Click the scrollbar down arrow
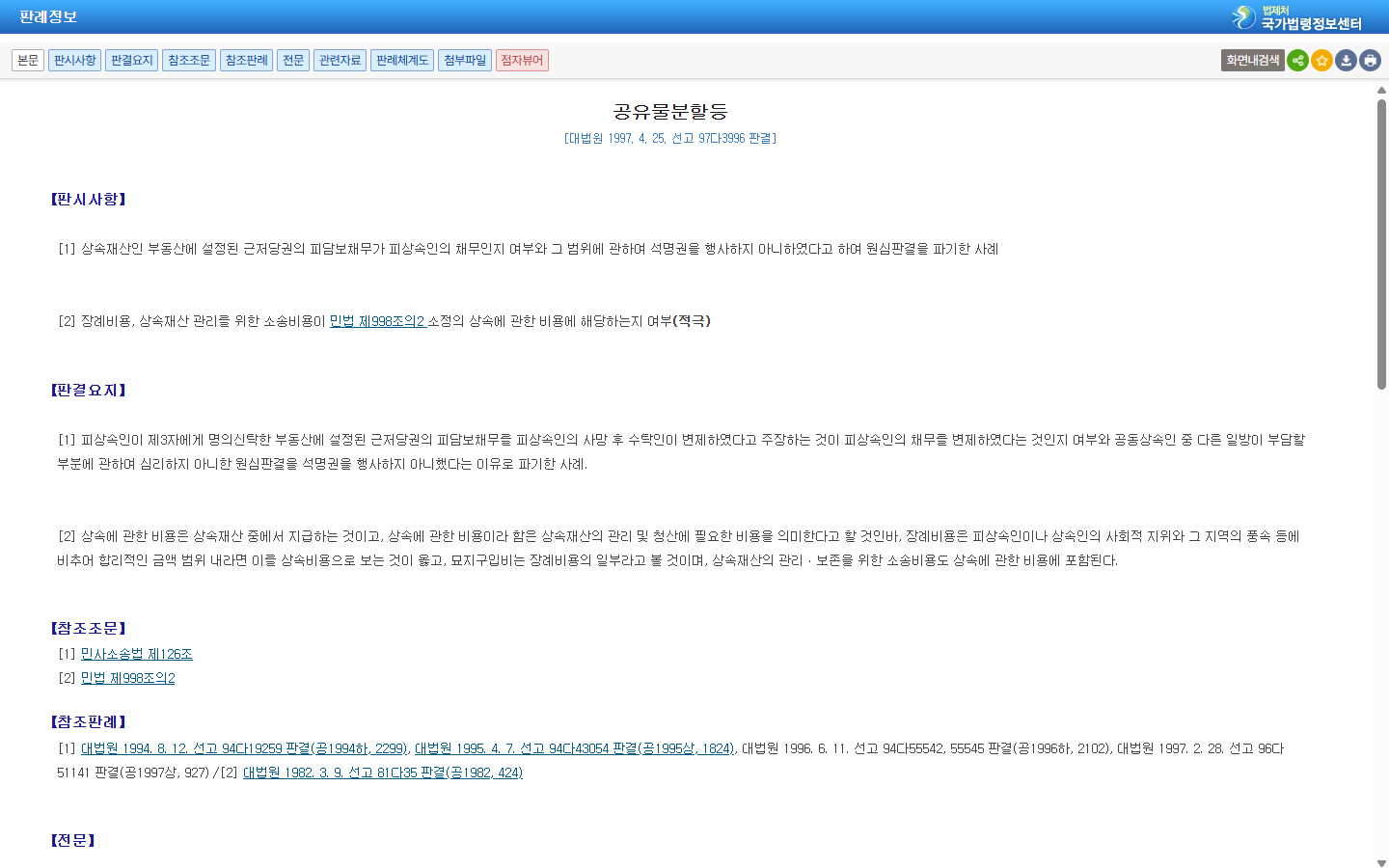1389x868 pixels. click(x=1381, y=863)
